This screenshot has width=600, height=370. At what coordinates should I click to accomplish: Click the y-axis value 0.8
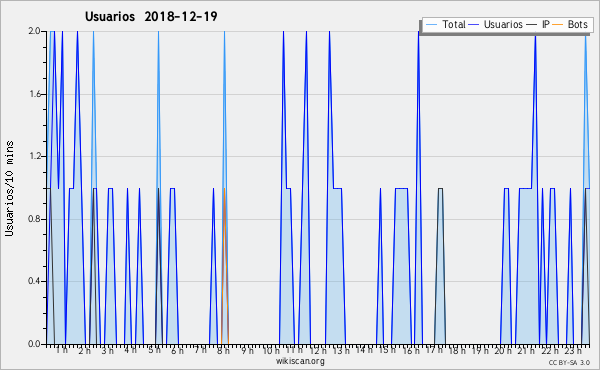point(34,219)
